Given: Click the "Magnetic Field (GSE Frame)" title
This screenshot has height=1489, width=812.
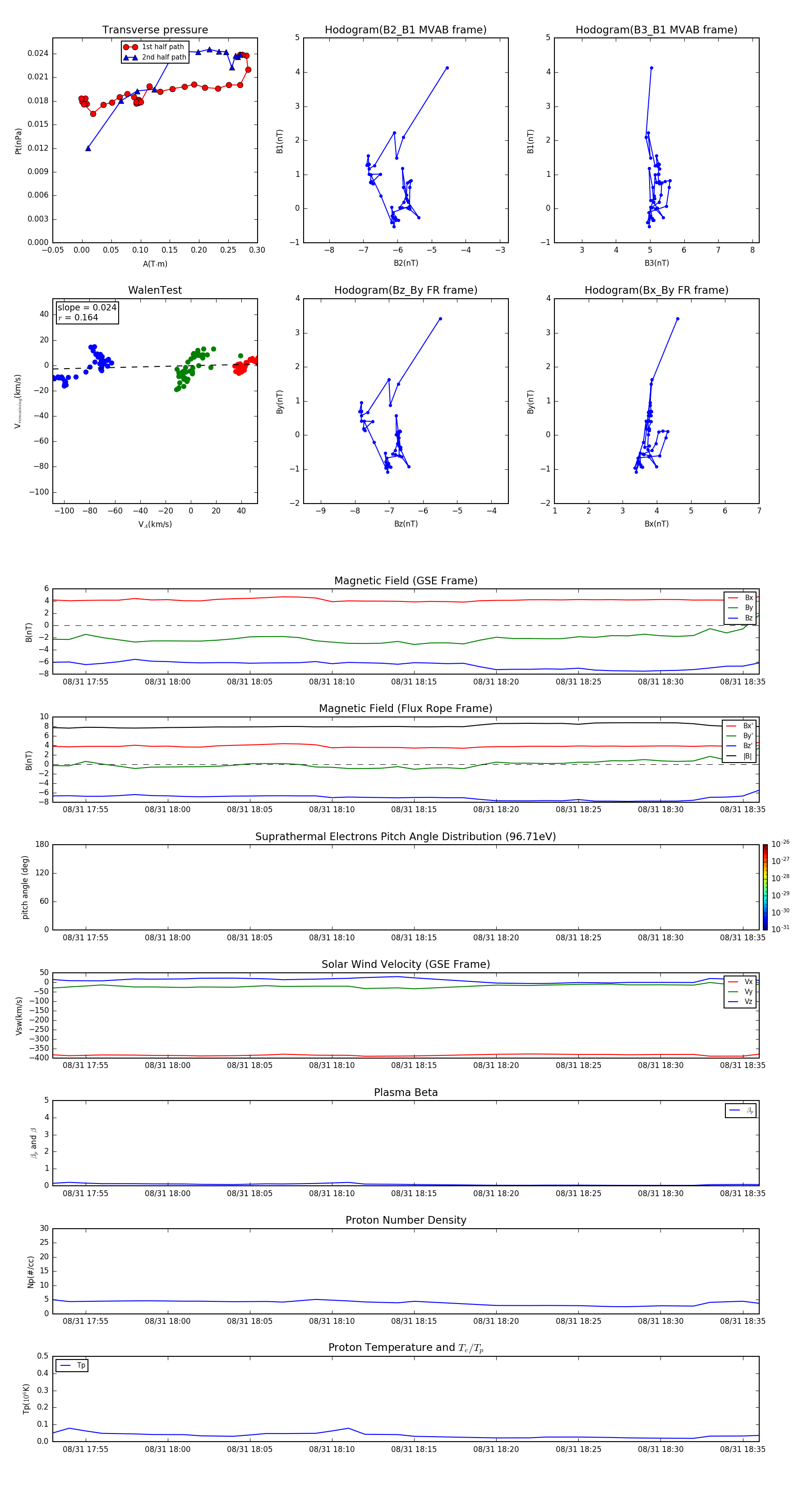Looking at the screenshot, I should (x=406, y=581).
